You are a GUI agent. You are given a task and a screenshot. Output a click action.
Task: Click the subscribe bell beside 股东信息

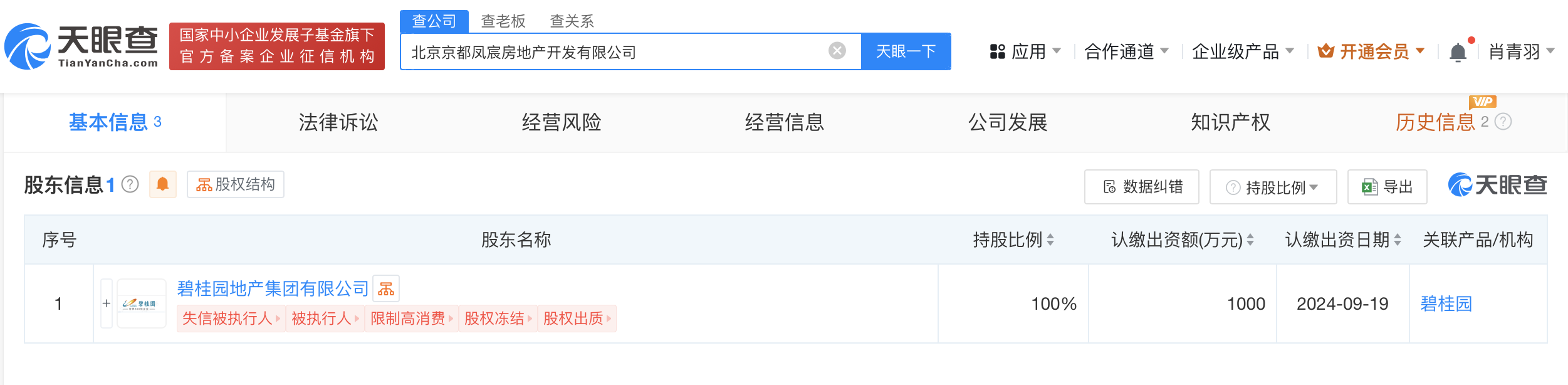coord(163,185)
